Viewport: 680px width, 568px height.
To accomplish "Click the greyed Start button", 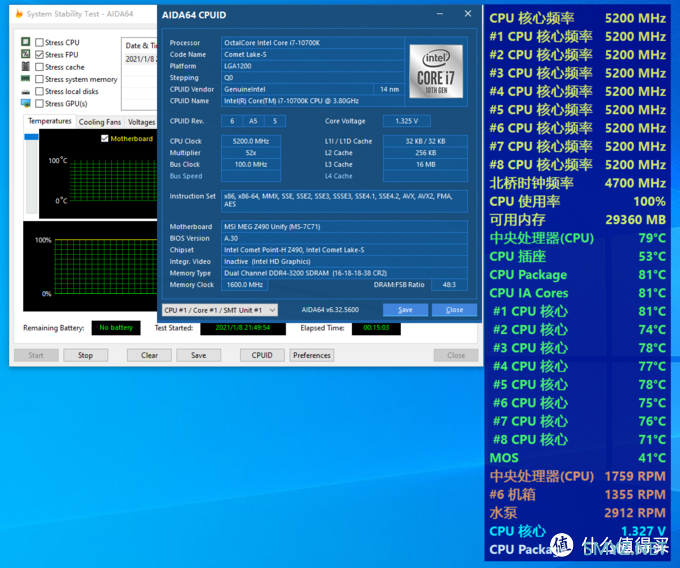I will 36,355.
